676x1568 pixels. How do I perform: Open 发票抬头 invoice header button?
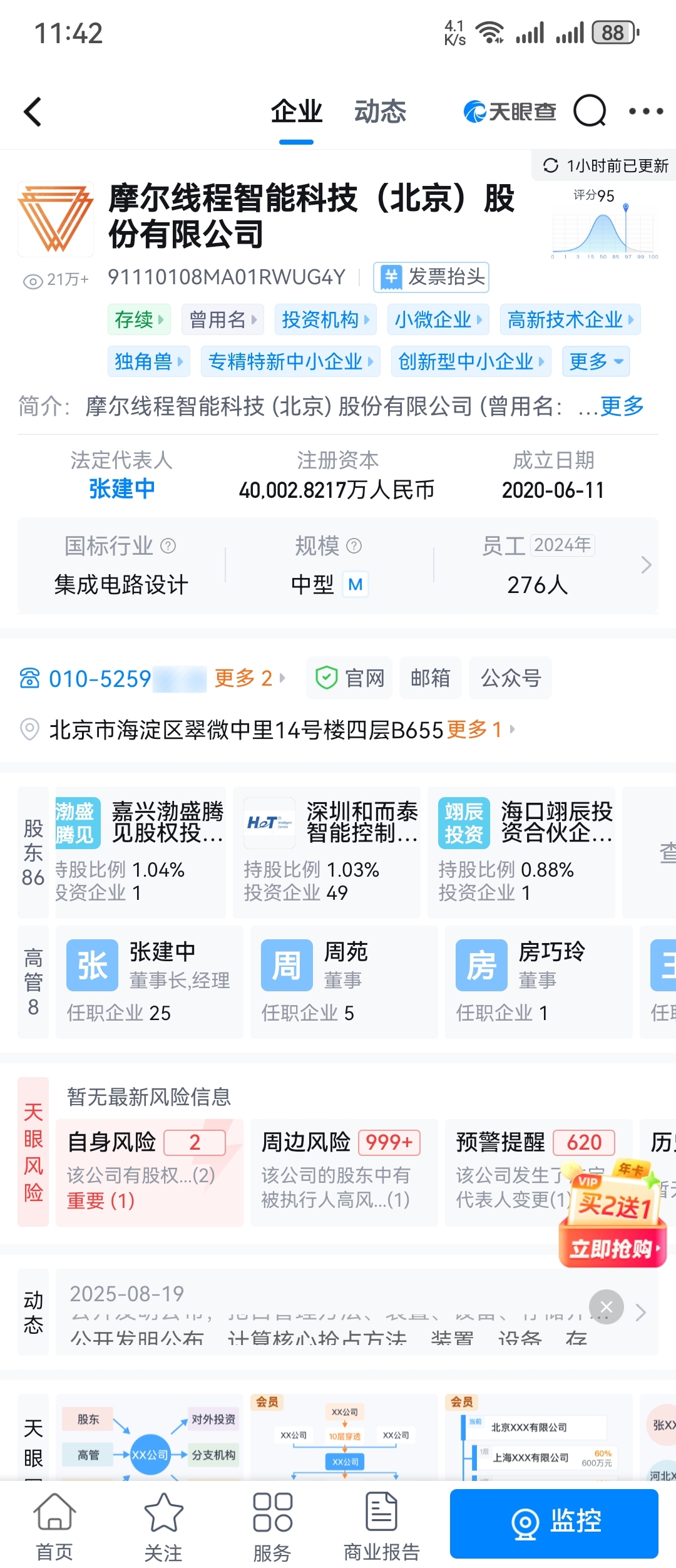431,277
